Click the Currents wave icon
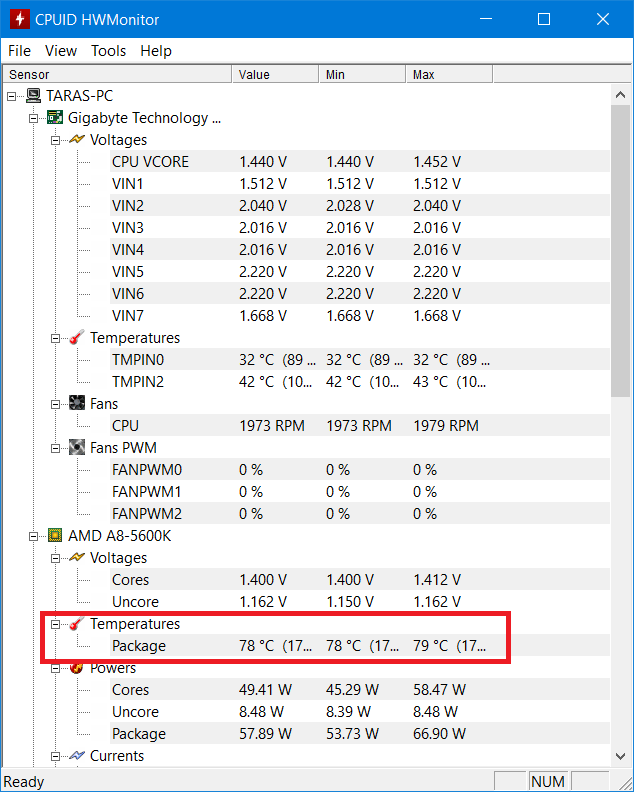Screen dimensions: 634x792 point(77,756)
